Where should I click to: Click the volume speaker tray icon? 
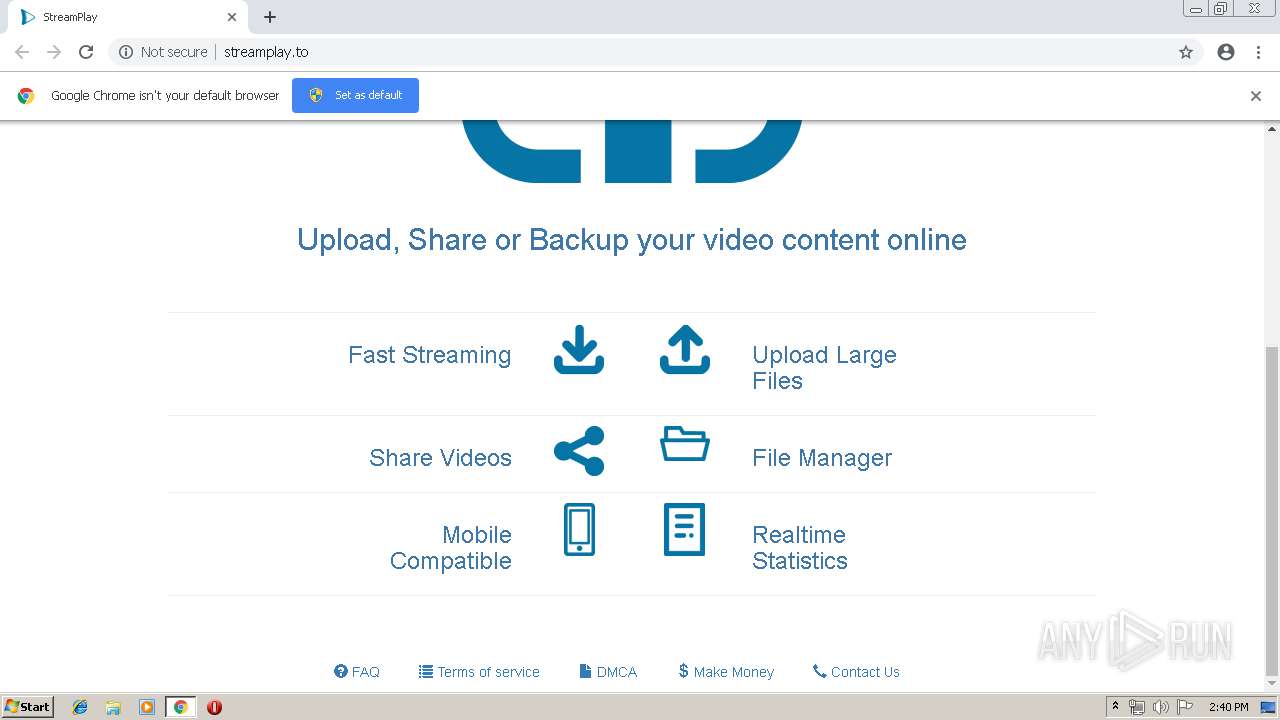click(1160, 707)
